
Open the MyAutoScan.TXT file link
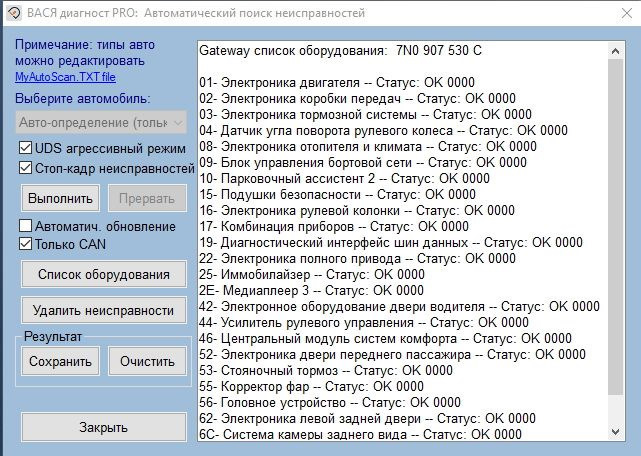click(x=65, y=77)
